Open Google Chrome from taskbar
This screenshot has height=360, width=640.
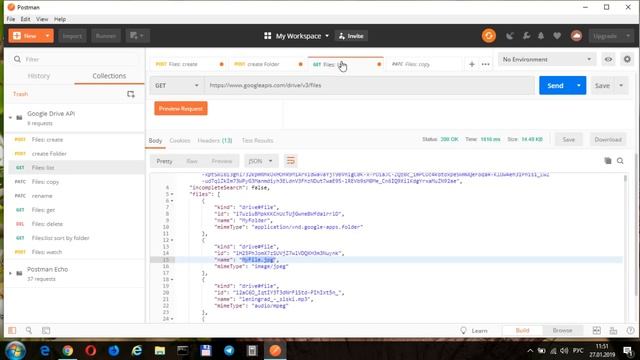click(x=68, y=350)
